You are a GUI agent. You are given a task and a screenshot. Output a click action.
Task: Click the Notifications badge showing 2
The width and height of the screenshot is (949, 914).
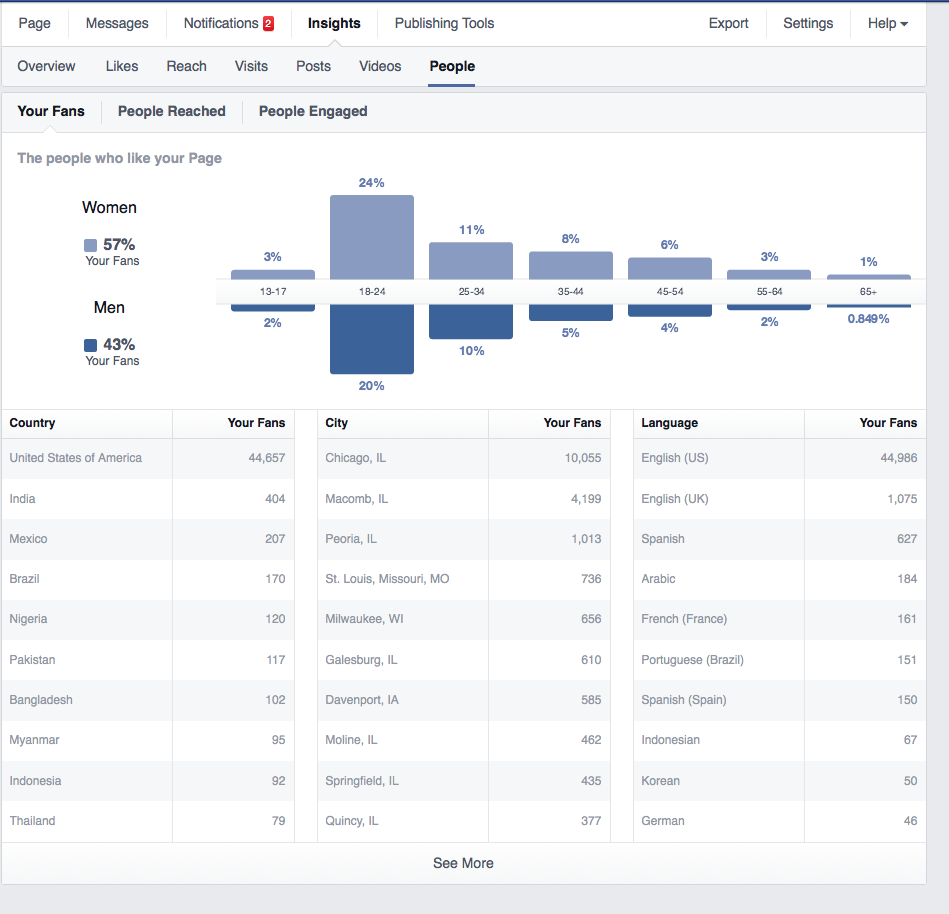[268, 24]
